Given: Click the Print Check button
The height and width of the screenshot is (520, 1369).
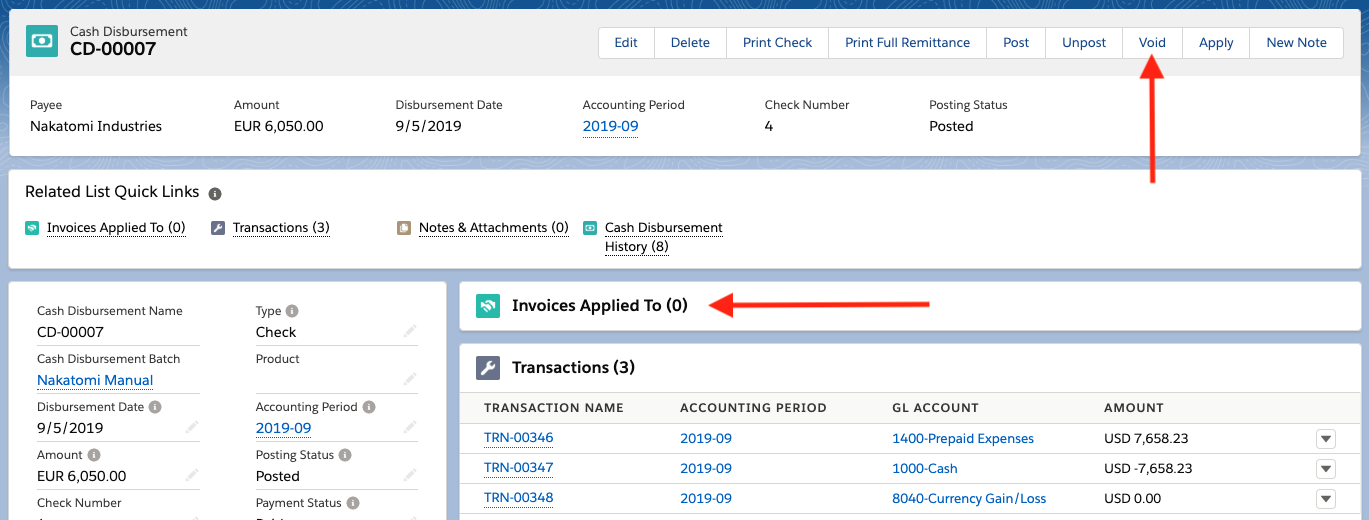Looking at the screenshot, I should 778,43.
